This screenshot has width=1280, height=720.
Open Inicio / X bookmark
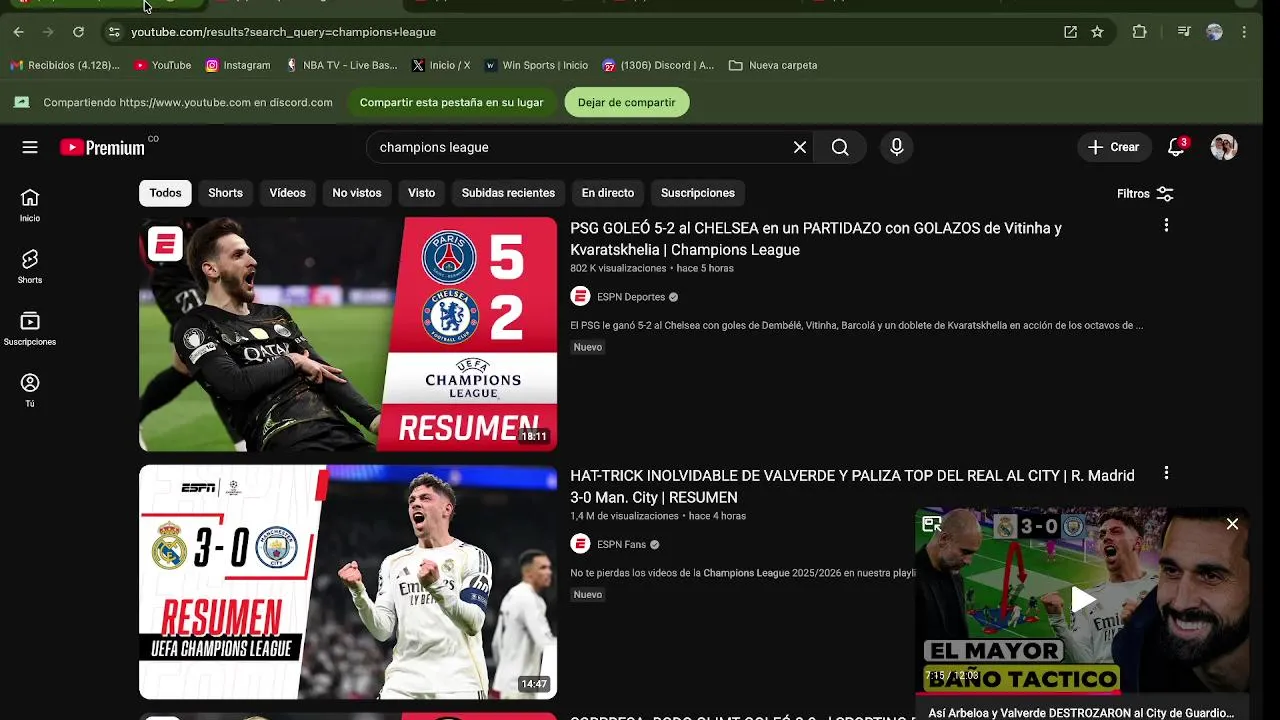click(x=441, y=65)
